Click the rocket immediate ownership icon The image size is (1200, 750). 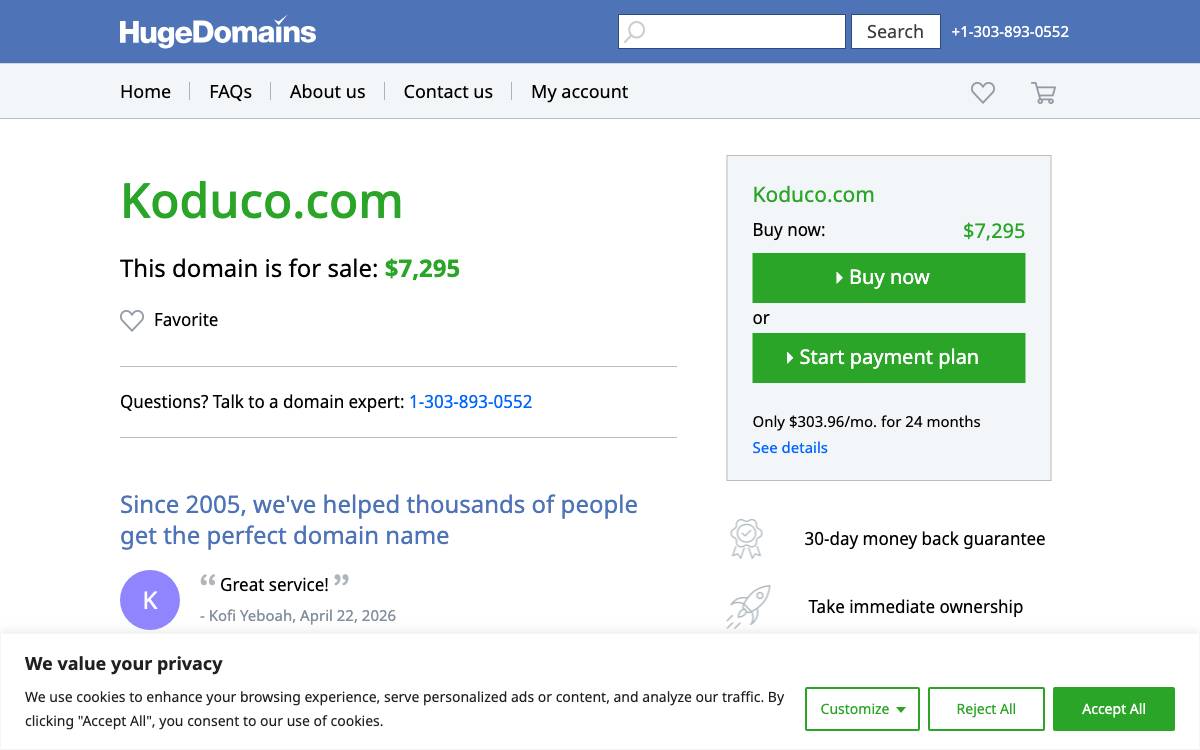tap(748, 606)
